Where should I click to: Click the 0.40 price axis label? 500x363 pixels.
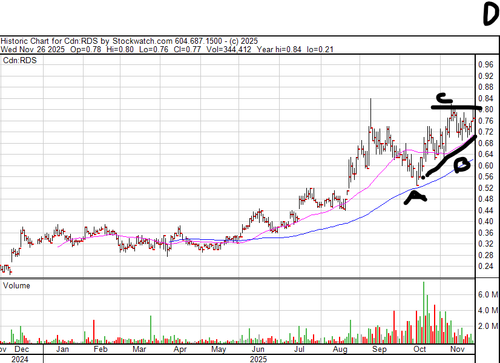coord(486,221)
